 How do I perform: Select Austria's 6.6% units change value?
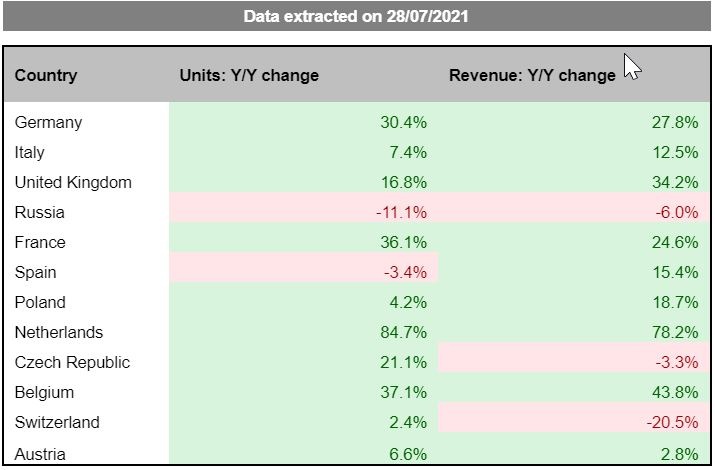pyautogui.click(x=408, y=454)
